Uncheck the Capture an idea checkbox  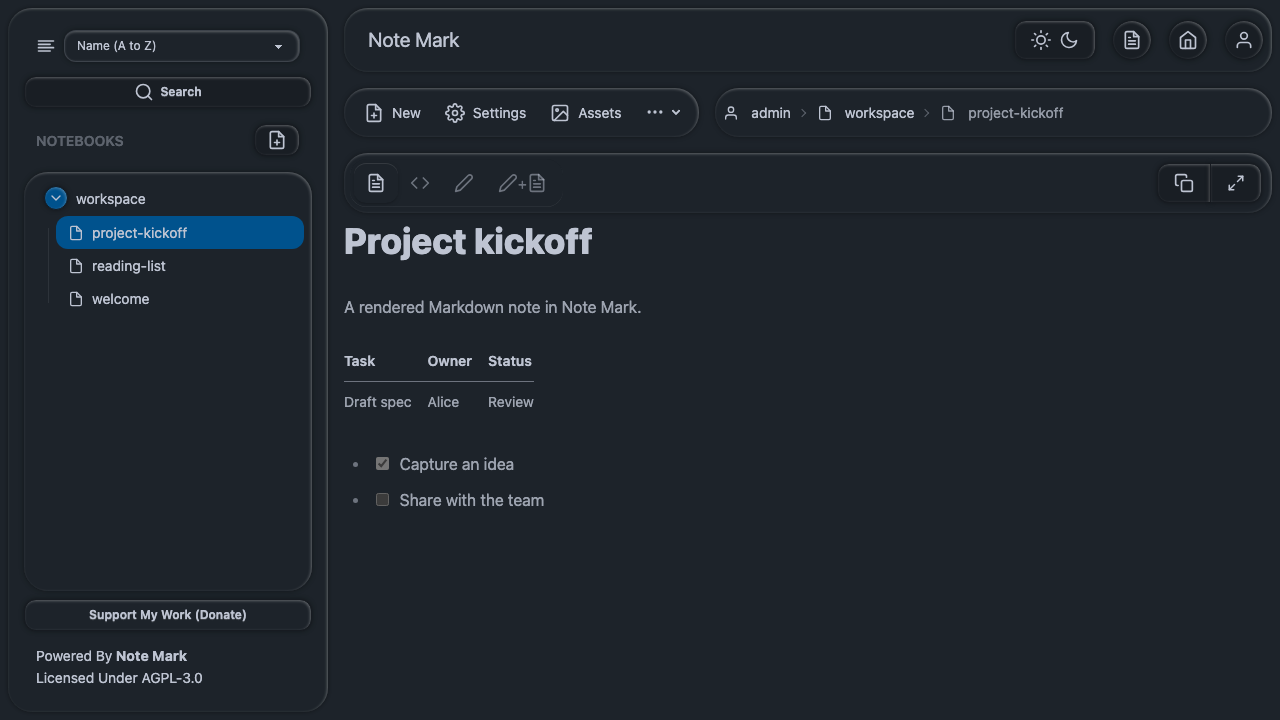pyautogui.click(x=382, y=464)
